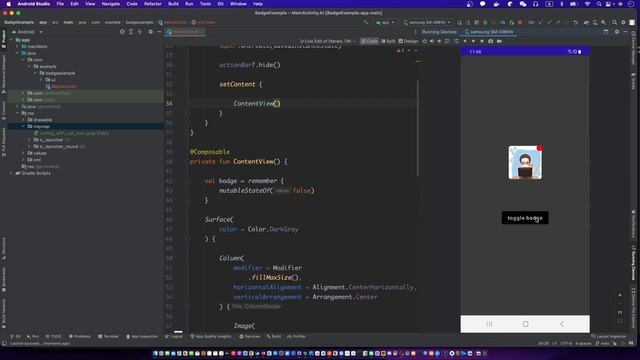
Task: Click the undo arrow icon in top toolbar
Action: [x=576, y=22]
